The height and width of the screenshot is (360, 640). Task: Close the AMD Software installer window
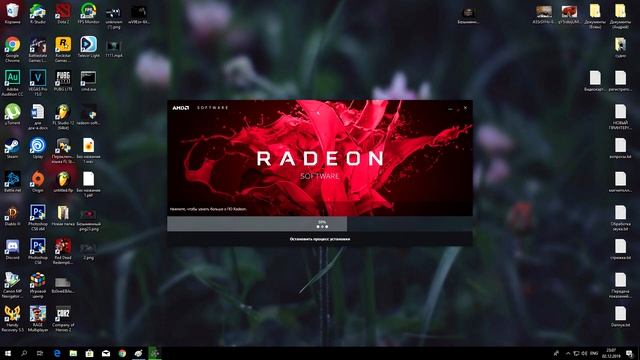click(465, 108)
